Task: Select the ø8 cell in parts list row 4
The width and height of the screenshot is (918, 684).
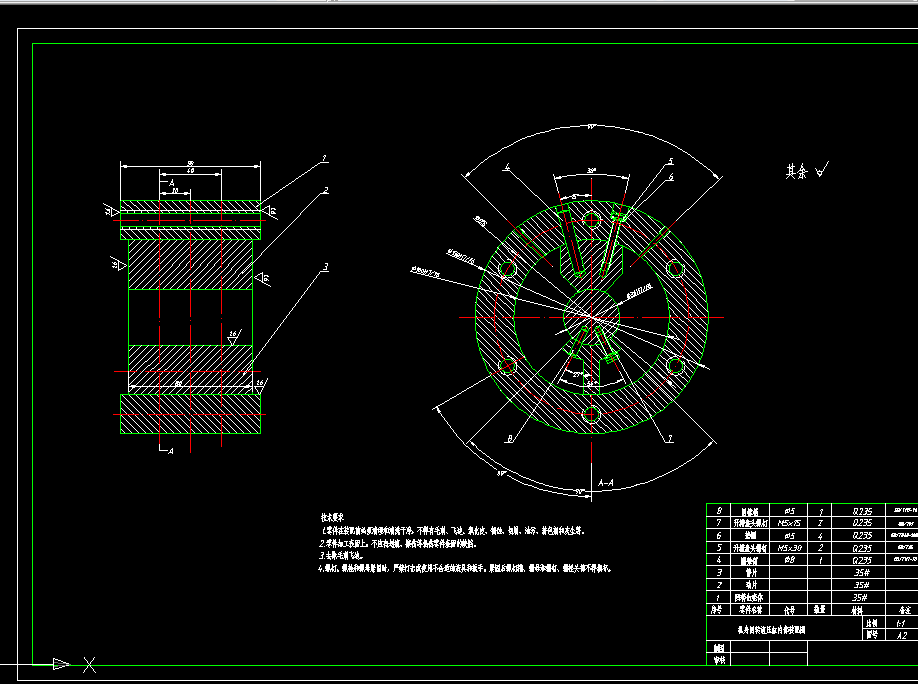Action: (x=789, y=560)
